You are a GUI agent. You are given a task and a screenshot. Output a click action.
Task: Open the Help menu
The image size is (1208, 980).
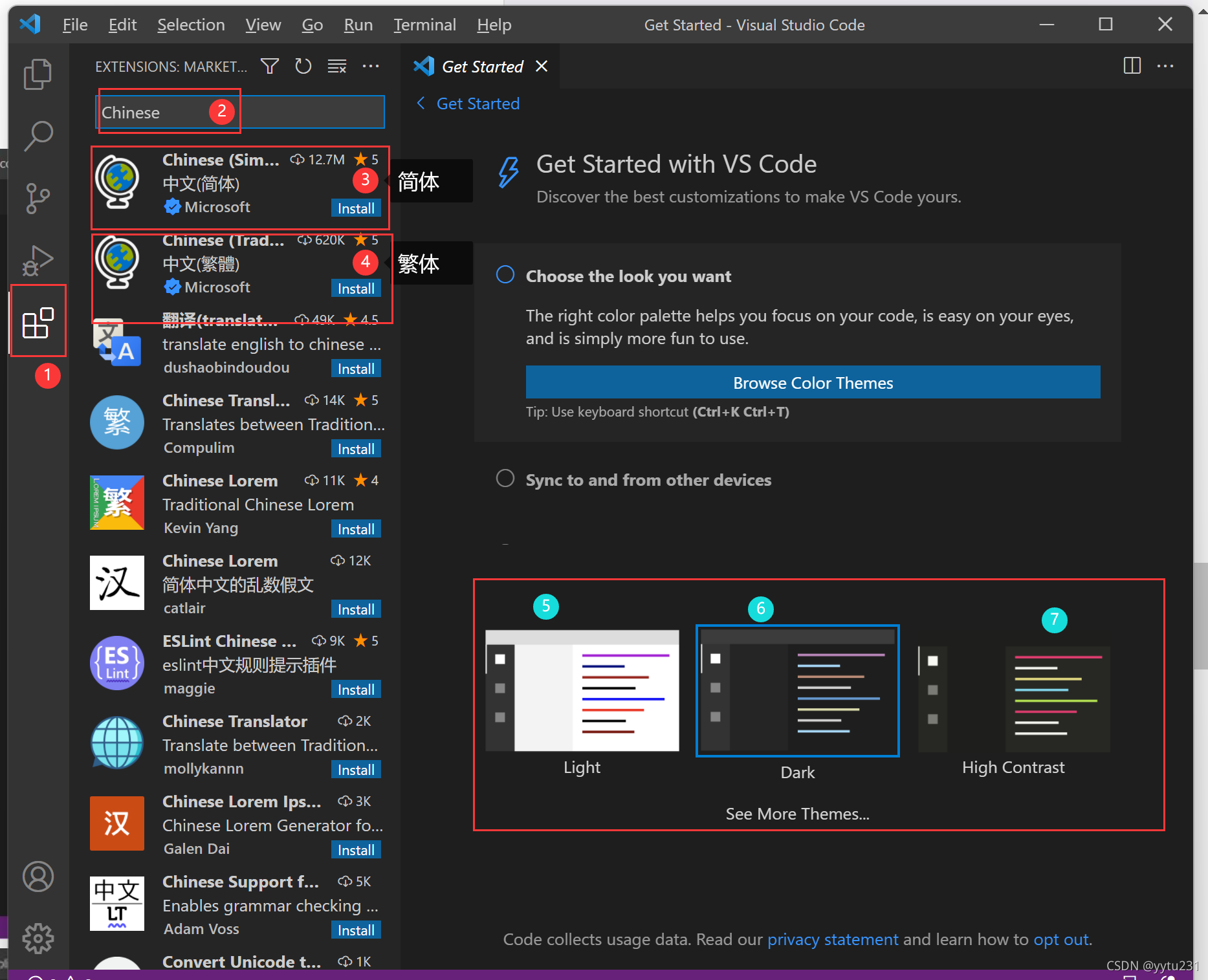click(x=494, y=25)
